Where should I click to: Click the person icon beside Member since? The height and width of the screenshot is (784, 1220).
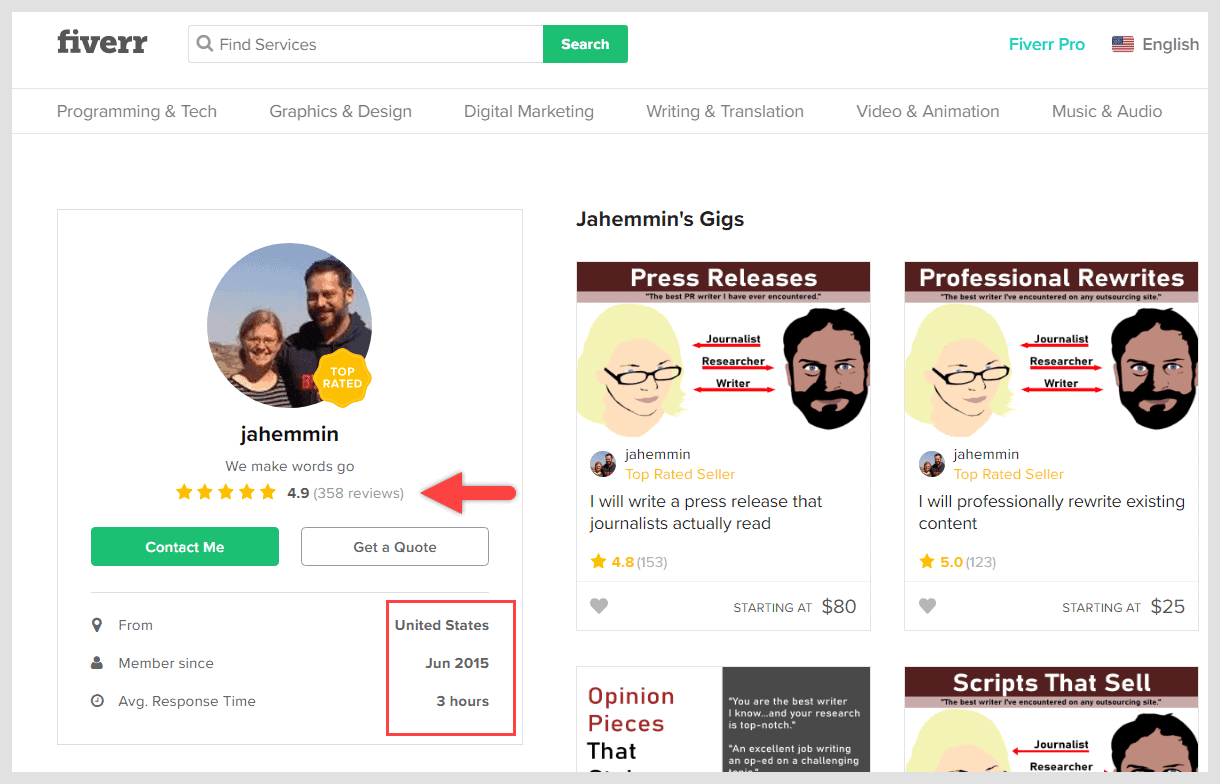[97, 663]
